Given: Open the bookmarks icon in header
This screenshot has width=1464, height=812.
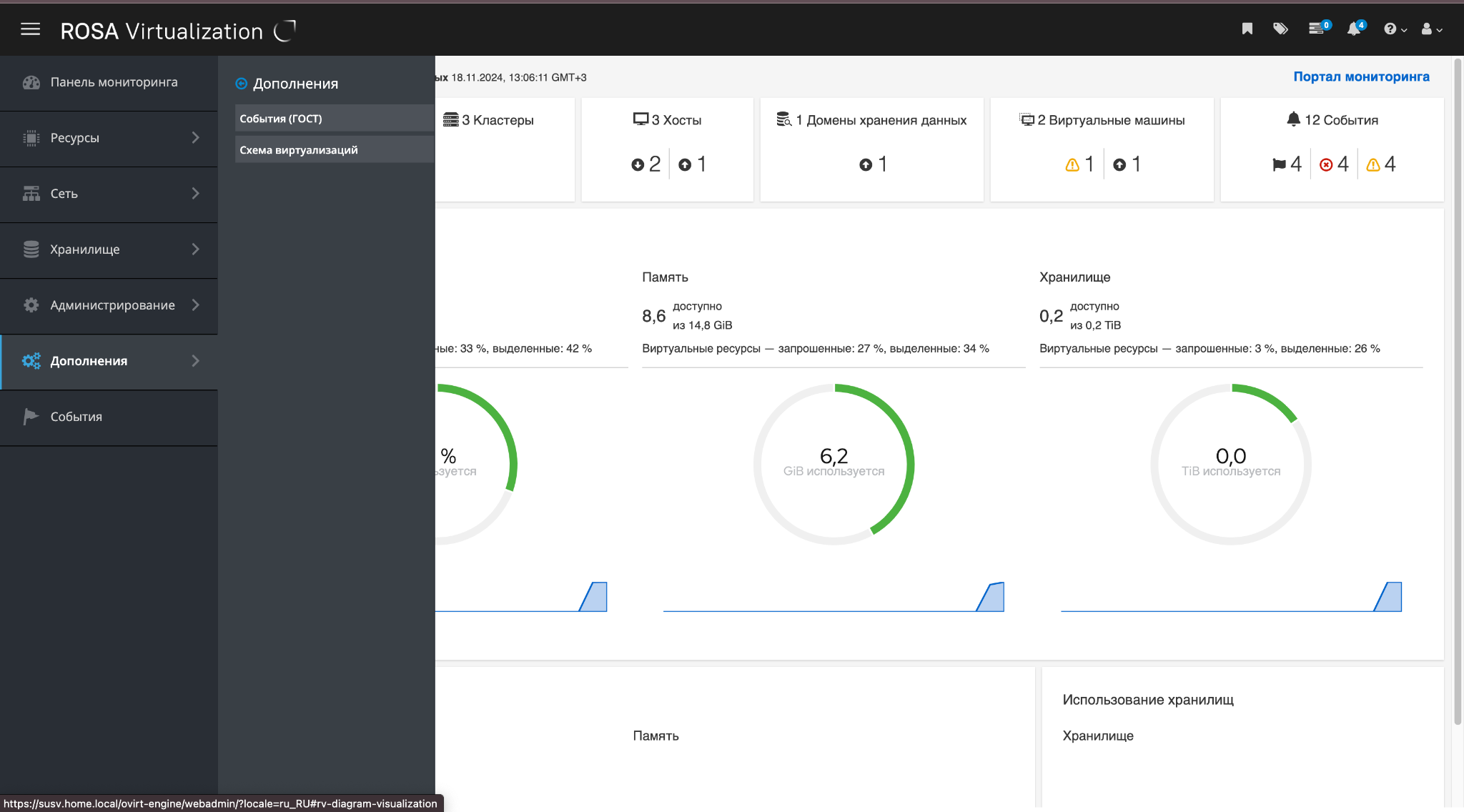Looking at the screenshot, I should point(1247,29).
